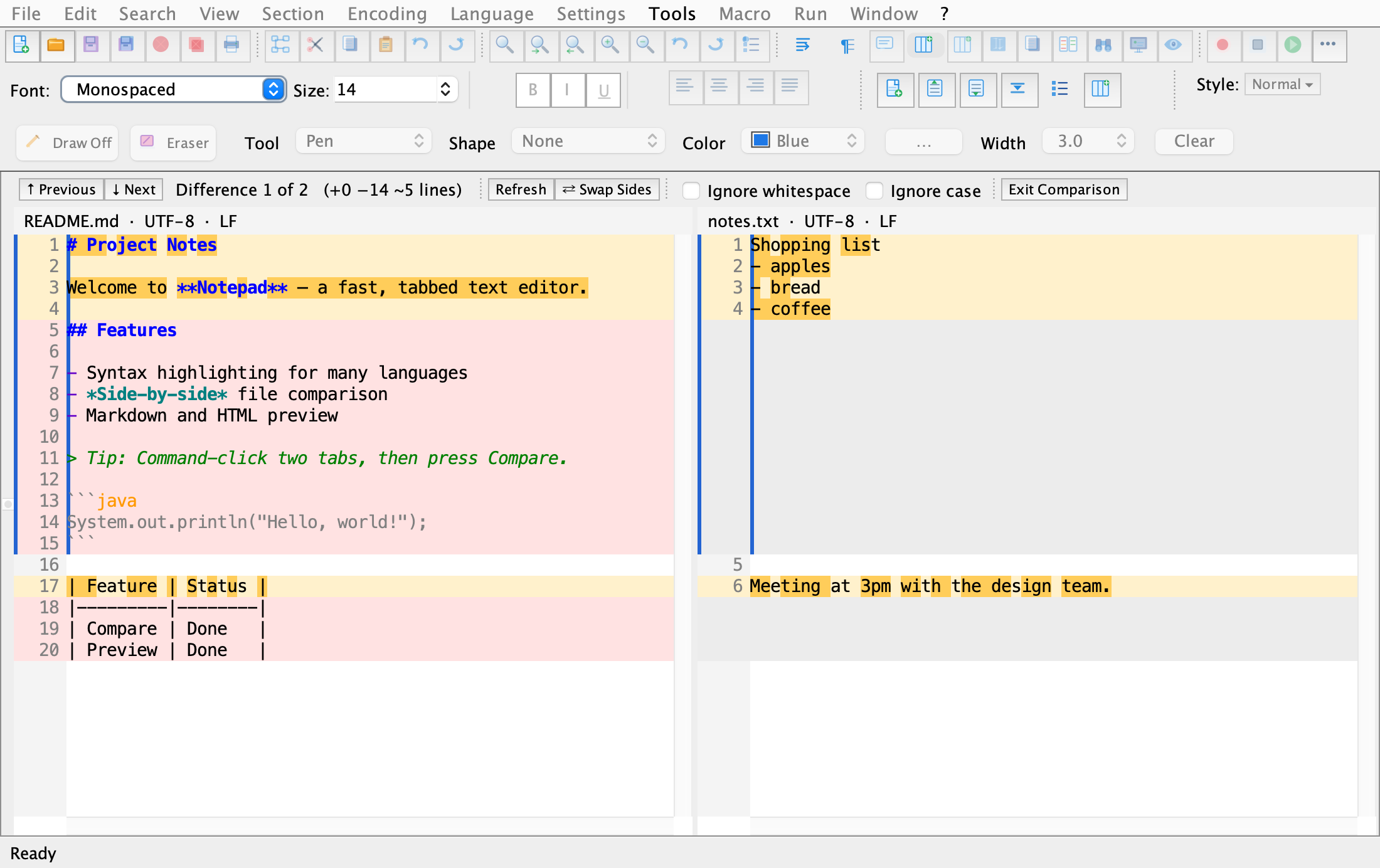
Task: Toggle the eye preview icon
Action: [1174, 45]
